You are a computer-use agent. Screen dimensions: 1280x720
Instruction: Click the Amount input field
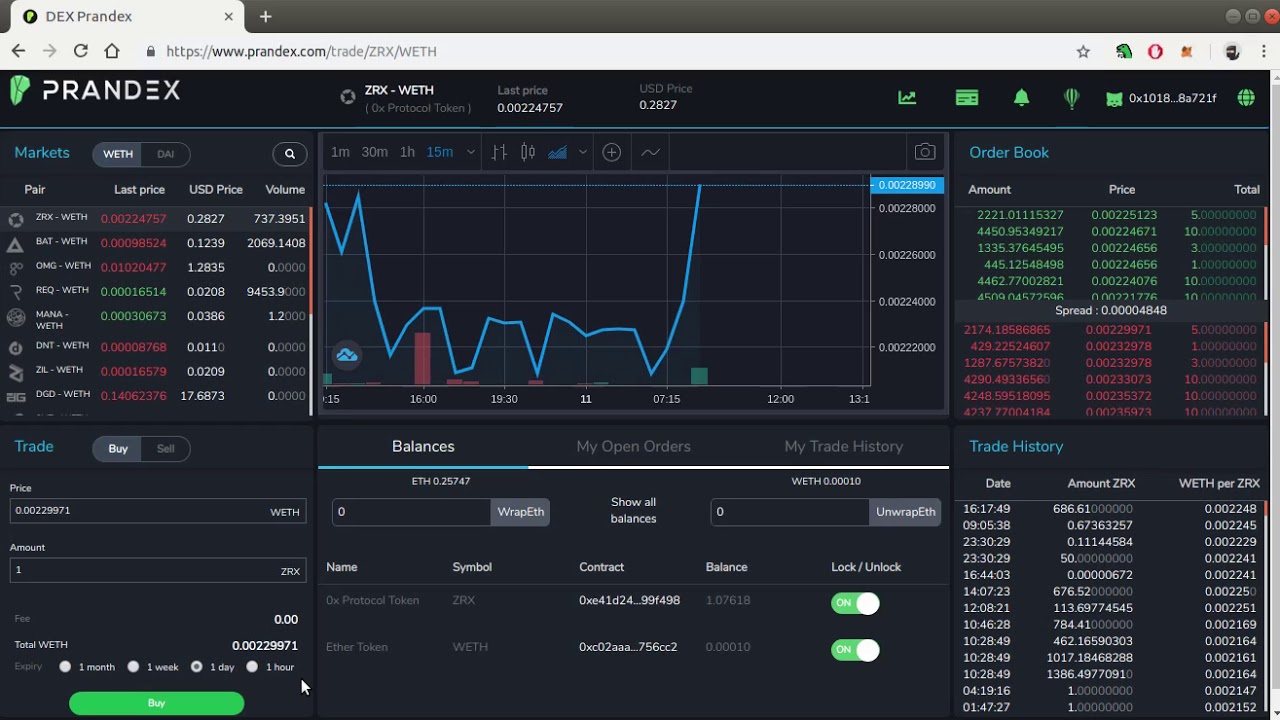(157, 570)
